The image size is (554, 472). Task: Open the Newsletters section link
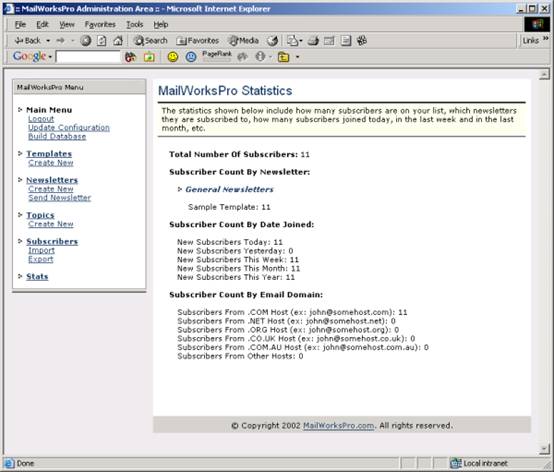click(52, 180)
